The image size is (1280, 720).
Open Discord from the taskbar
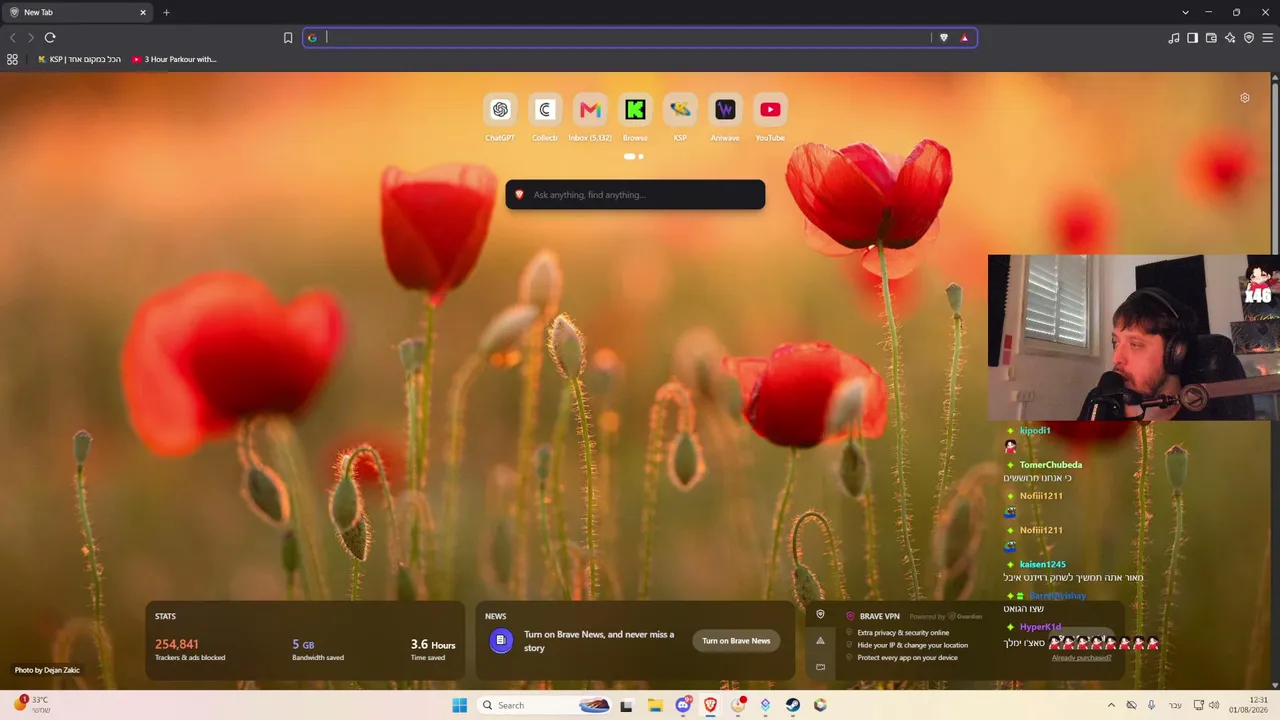tap(683, 705)
